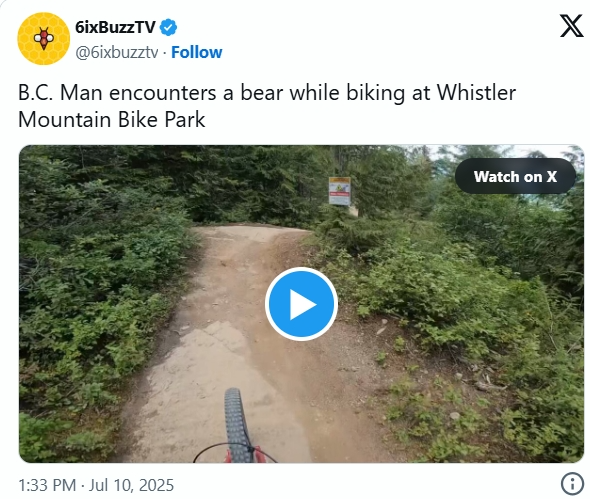Open the 6ixBuzzTV bee profile avatar
The height and width of the screenshot is (499, 590).
tap(44, 39)
